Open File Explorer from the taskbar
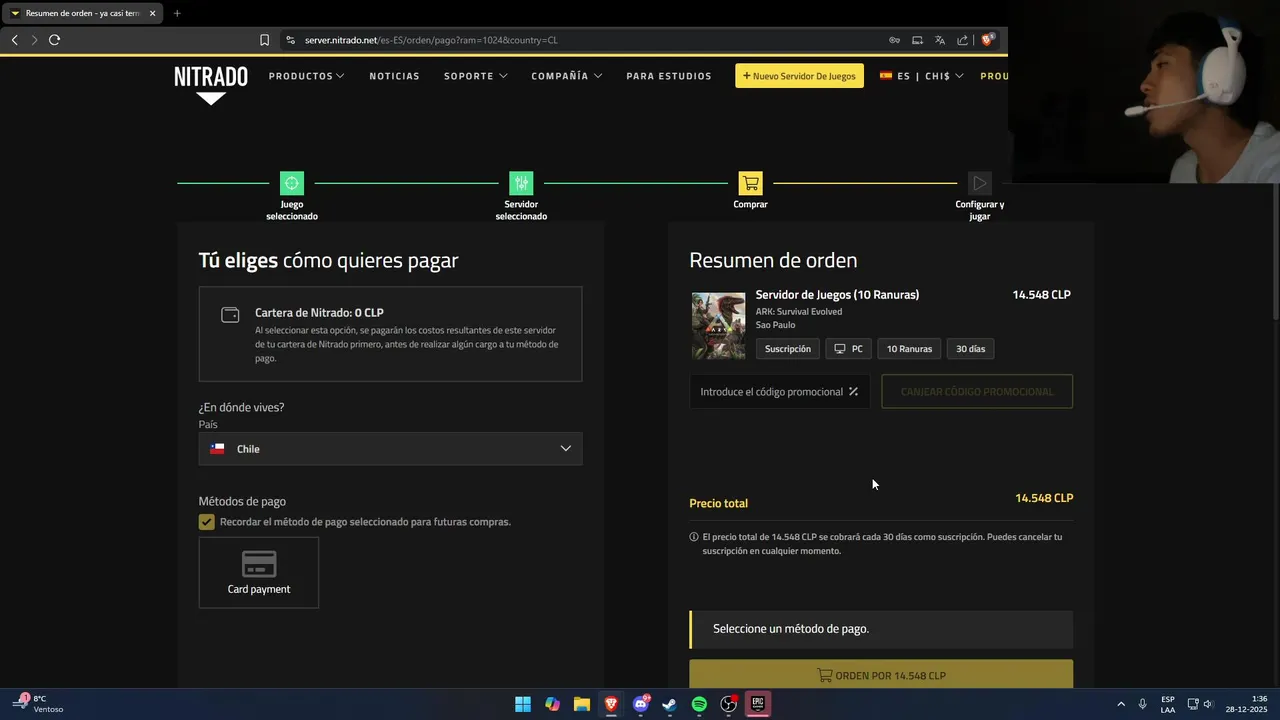1280x720 pixels. (581, 704)
